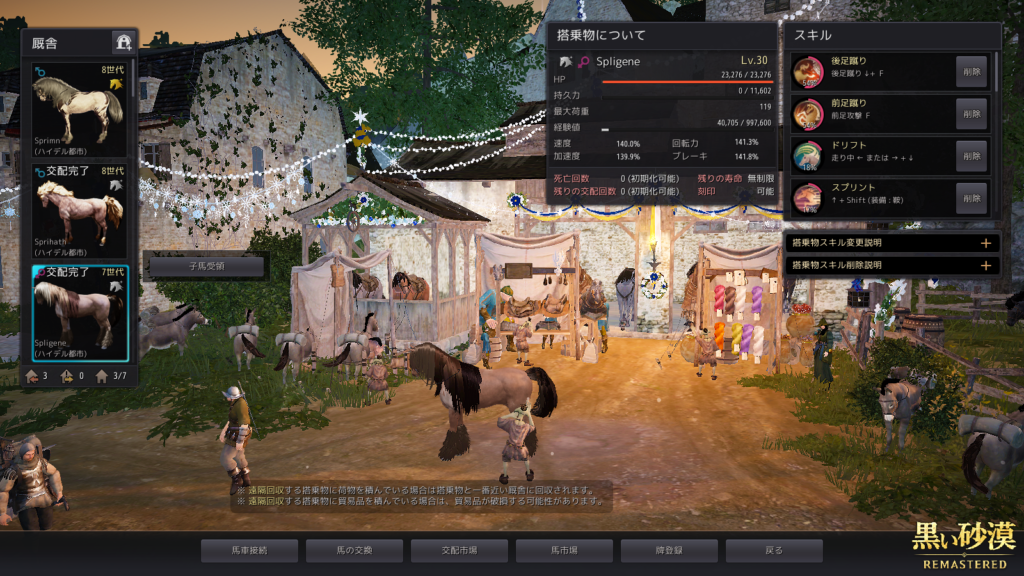Click the スプリント skill icon

coord(808,198)
